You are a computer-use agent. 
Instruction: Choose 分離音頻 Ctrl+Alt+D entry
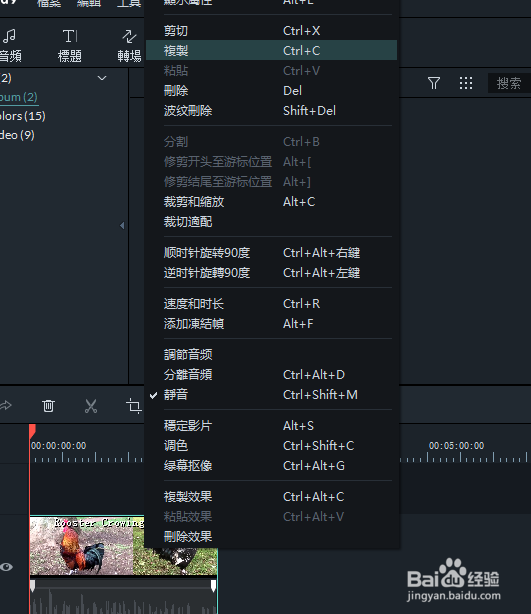pyautogui.click(x=271, y=374)
